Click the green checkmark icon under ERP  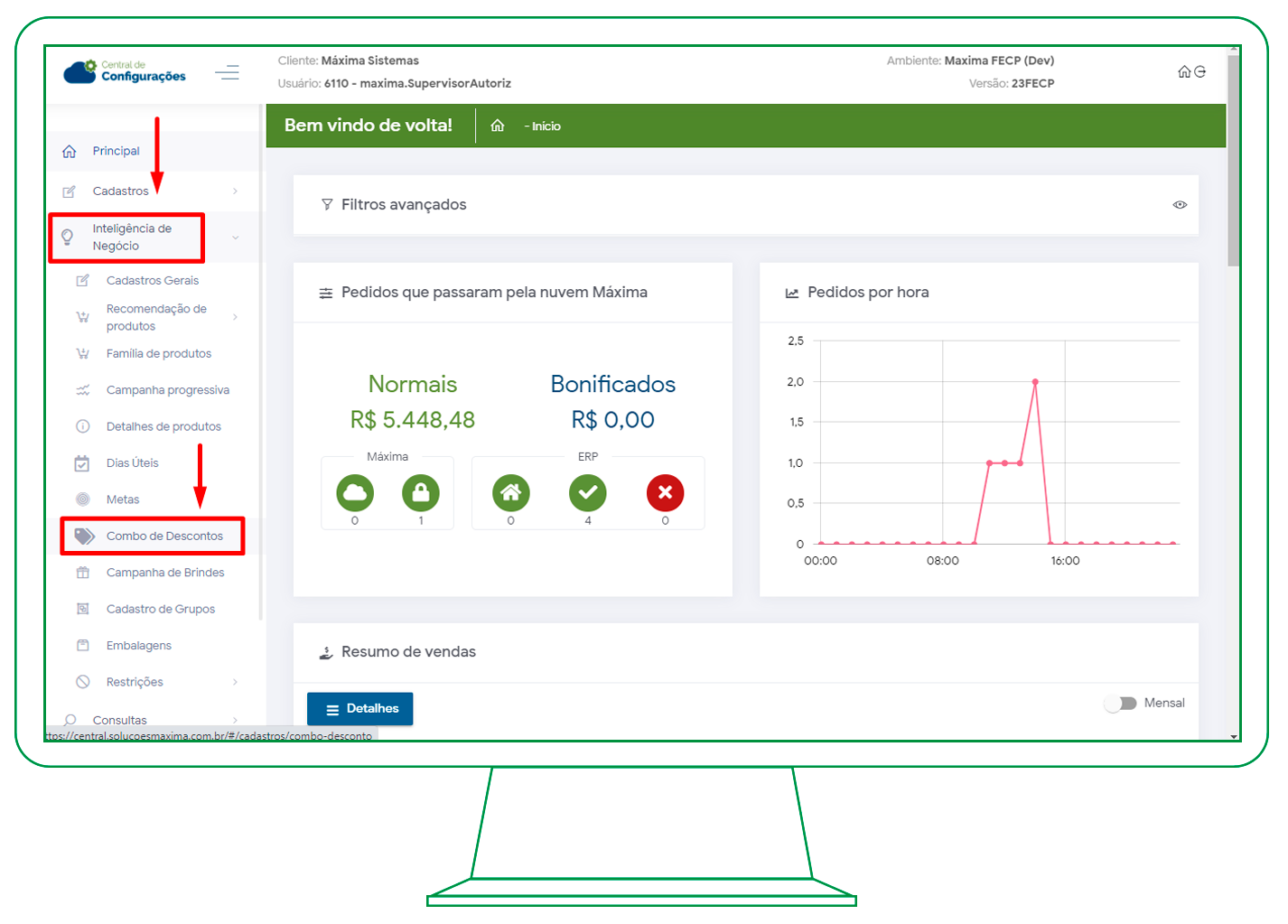(588, 493)
